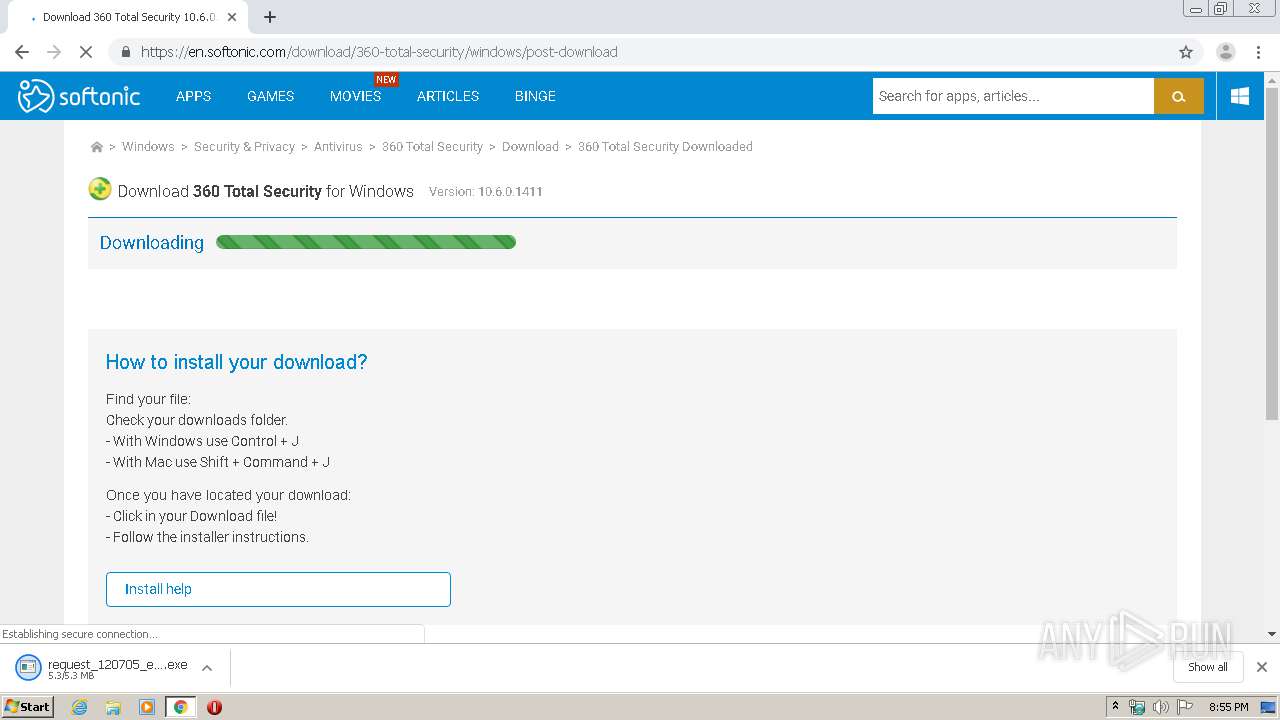Click the 360 Total Security green plus icon
Screen dimensions: 1280x720
pyautogui.click(x=100, y=189)
